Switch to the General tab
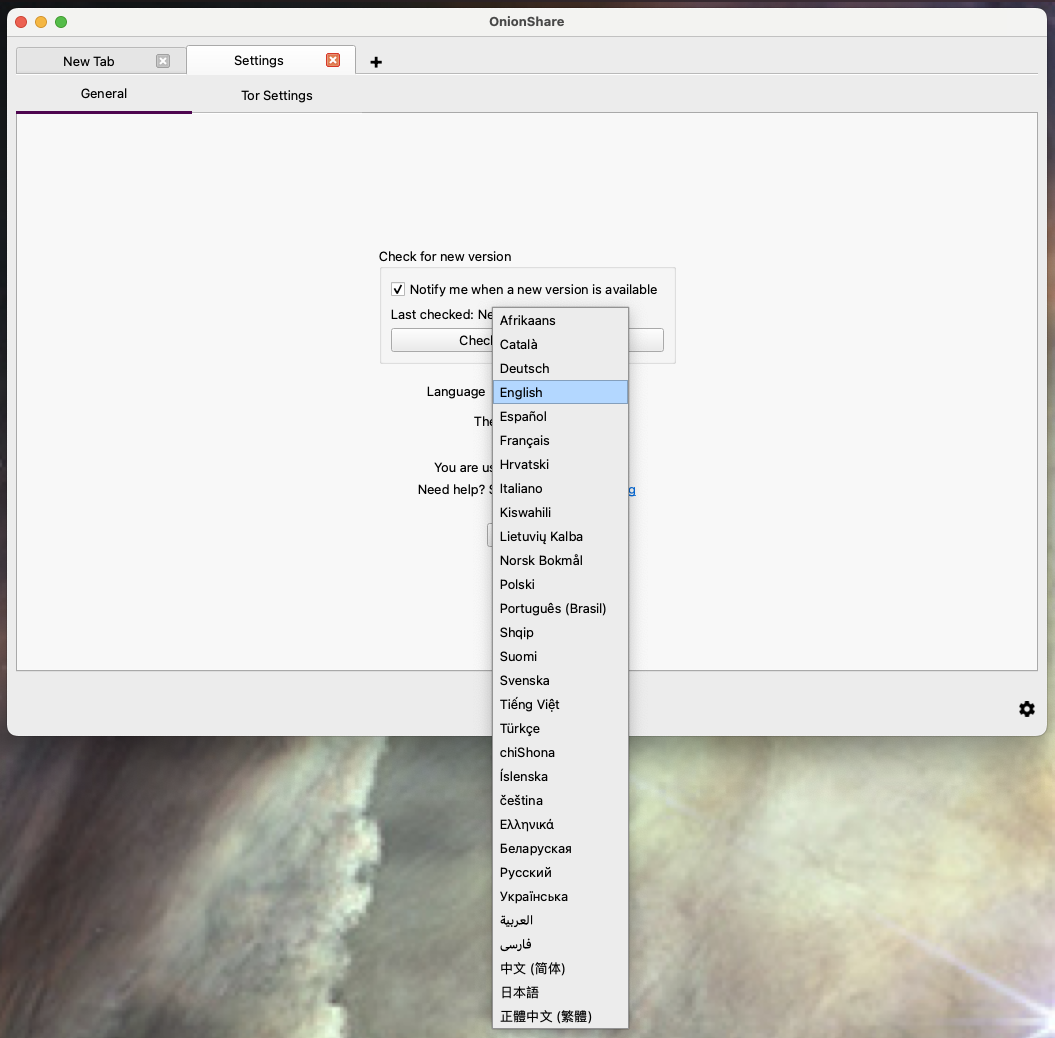This screenshot has width=1055, height=1038. 103,93
